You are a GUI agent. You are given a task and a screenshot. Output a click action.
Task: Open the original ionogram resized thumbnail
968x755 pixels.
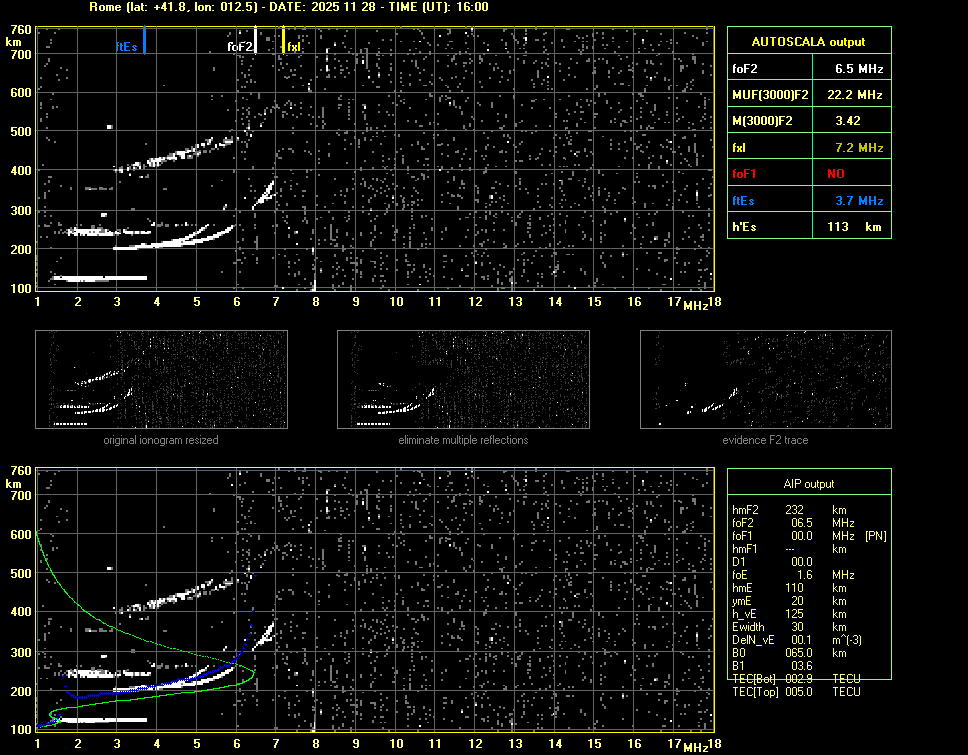click(161, 380)
